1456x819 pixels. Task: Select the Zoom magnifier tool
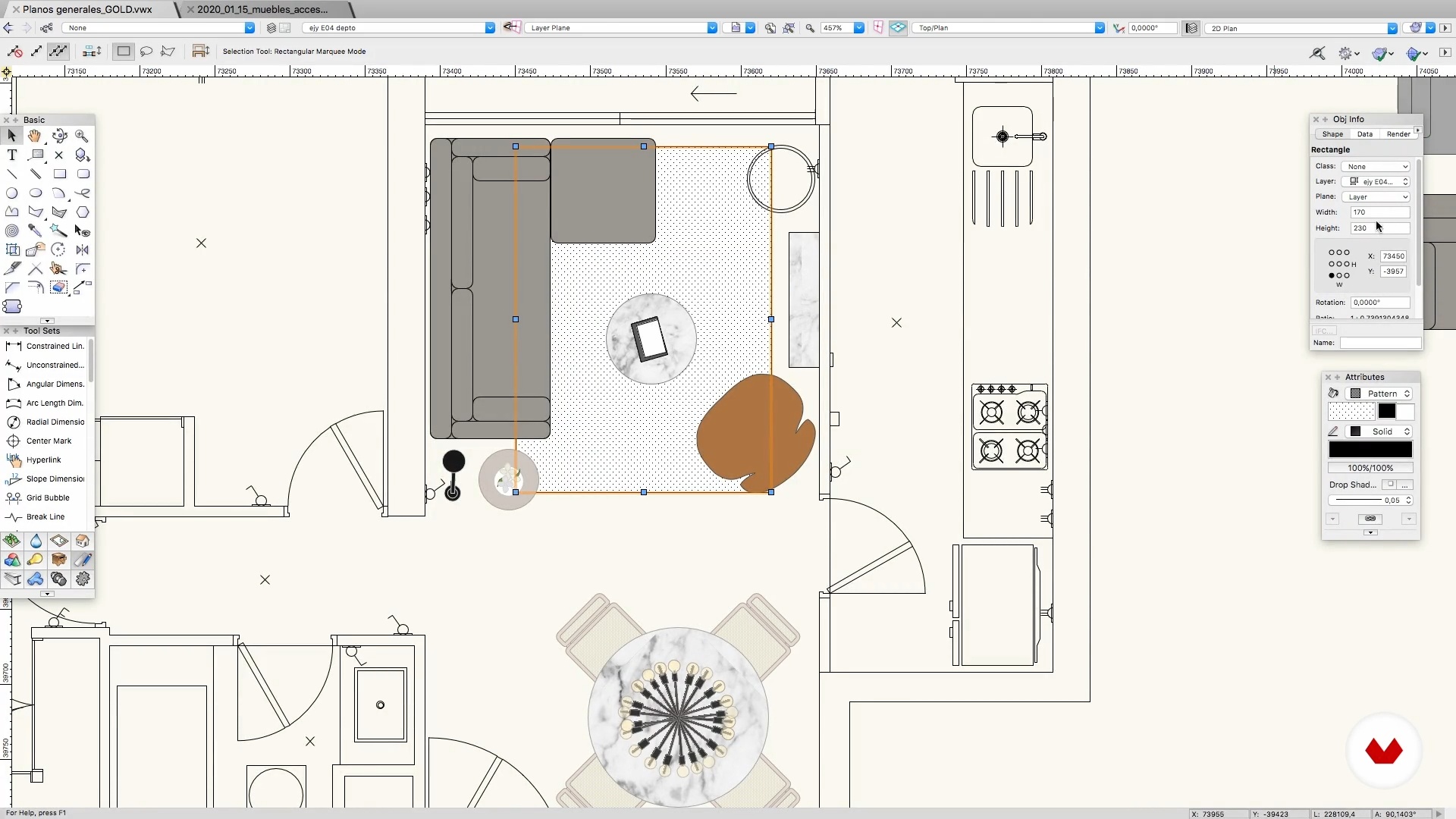82,136
